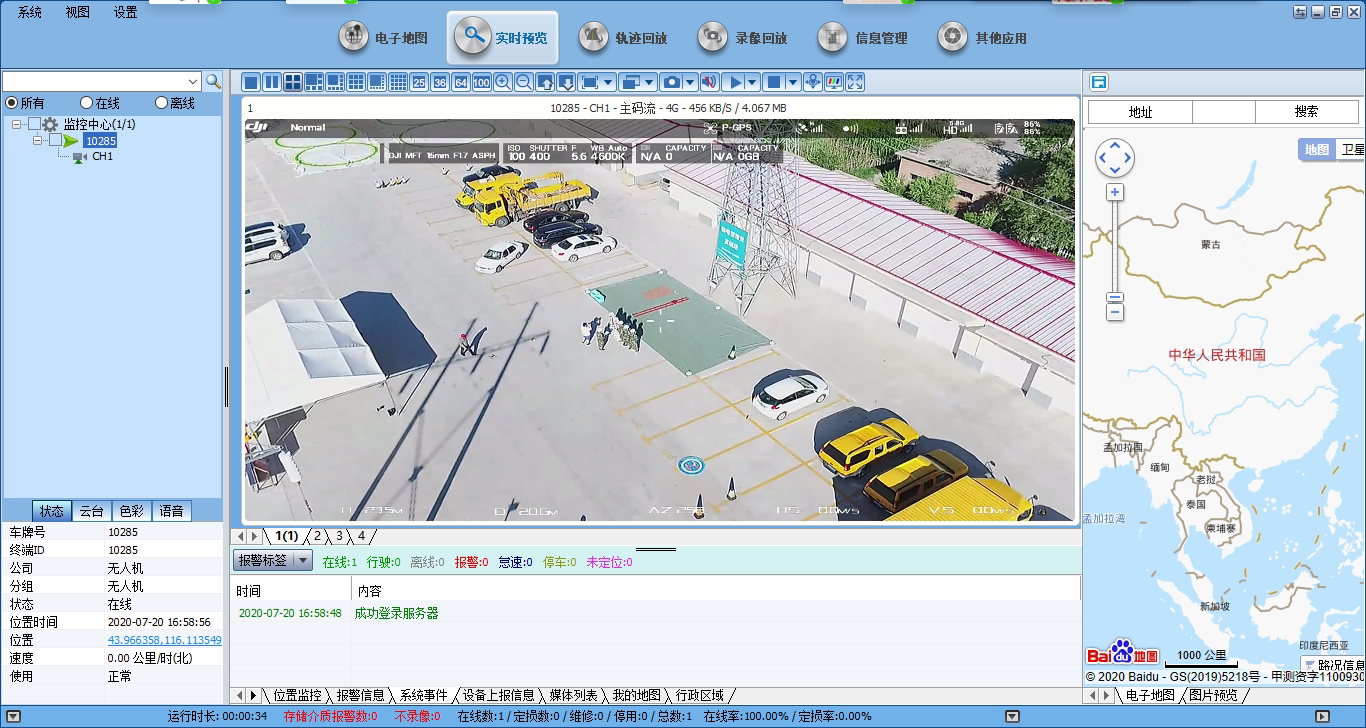Open the PTZ control icon in toolbar
Screen dimensions: 1366x728
pyautogui.click(x=812, y=82)
